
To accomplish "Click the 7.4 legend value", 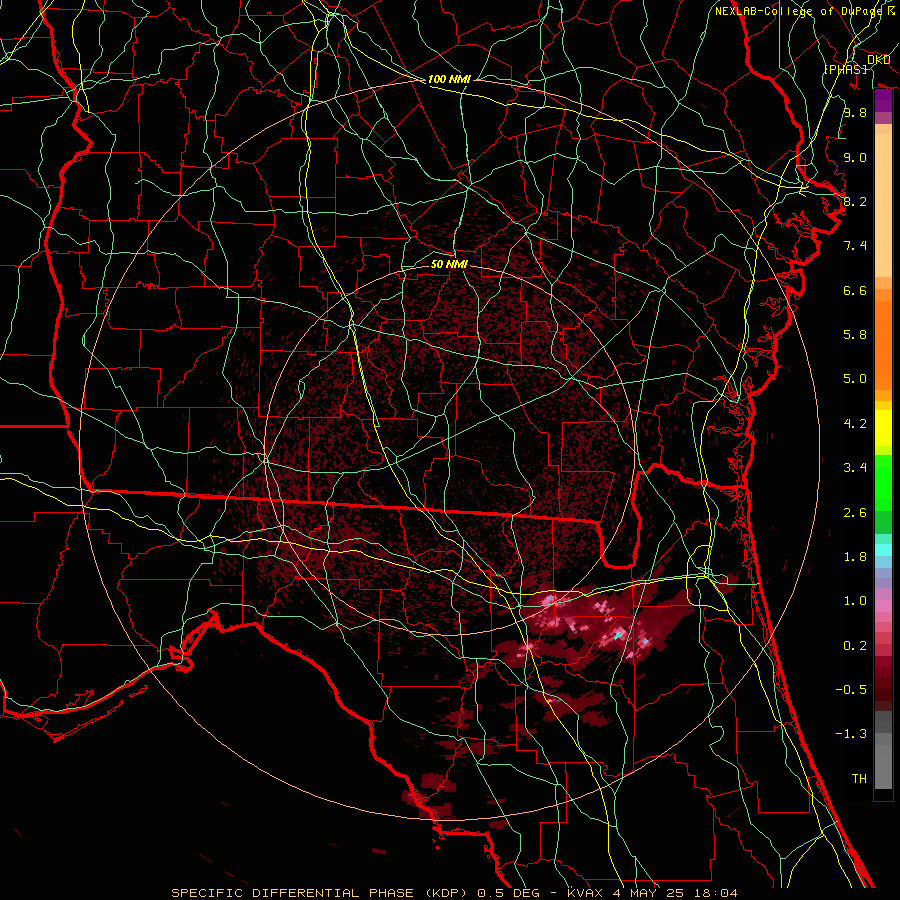I will click(x=855, y=246).
